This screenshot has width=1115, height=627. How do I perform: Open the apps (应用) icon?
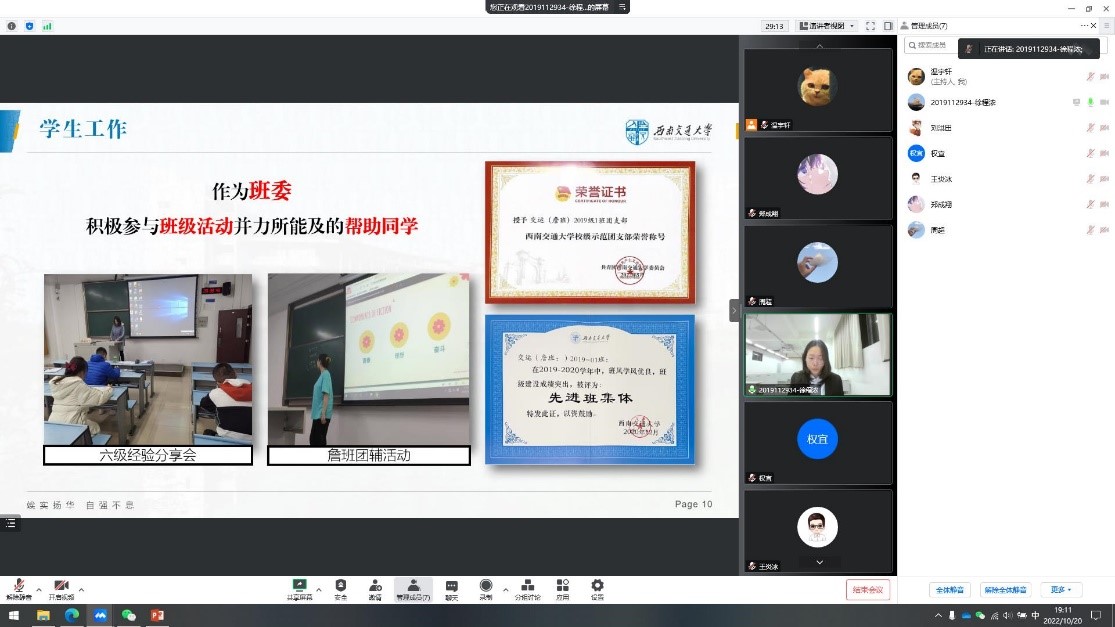point(563,588)
